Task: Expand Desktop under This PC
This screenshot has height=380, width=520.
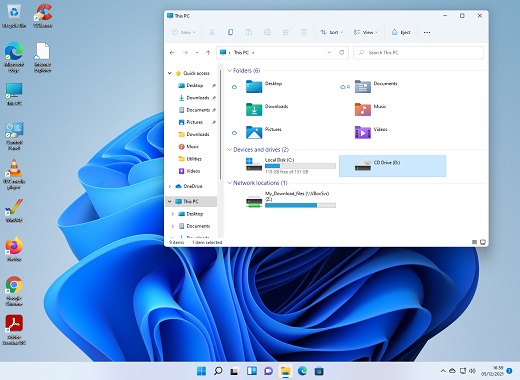Action: click(173, 214)
